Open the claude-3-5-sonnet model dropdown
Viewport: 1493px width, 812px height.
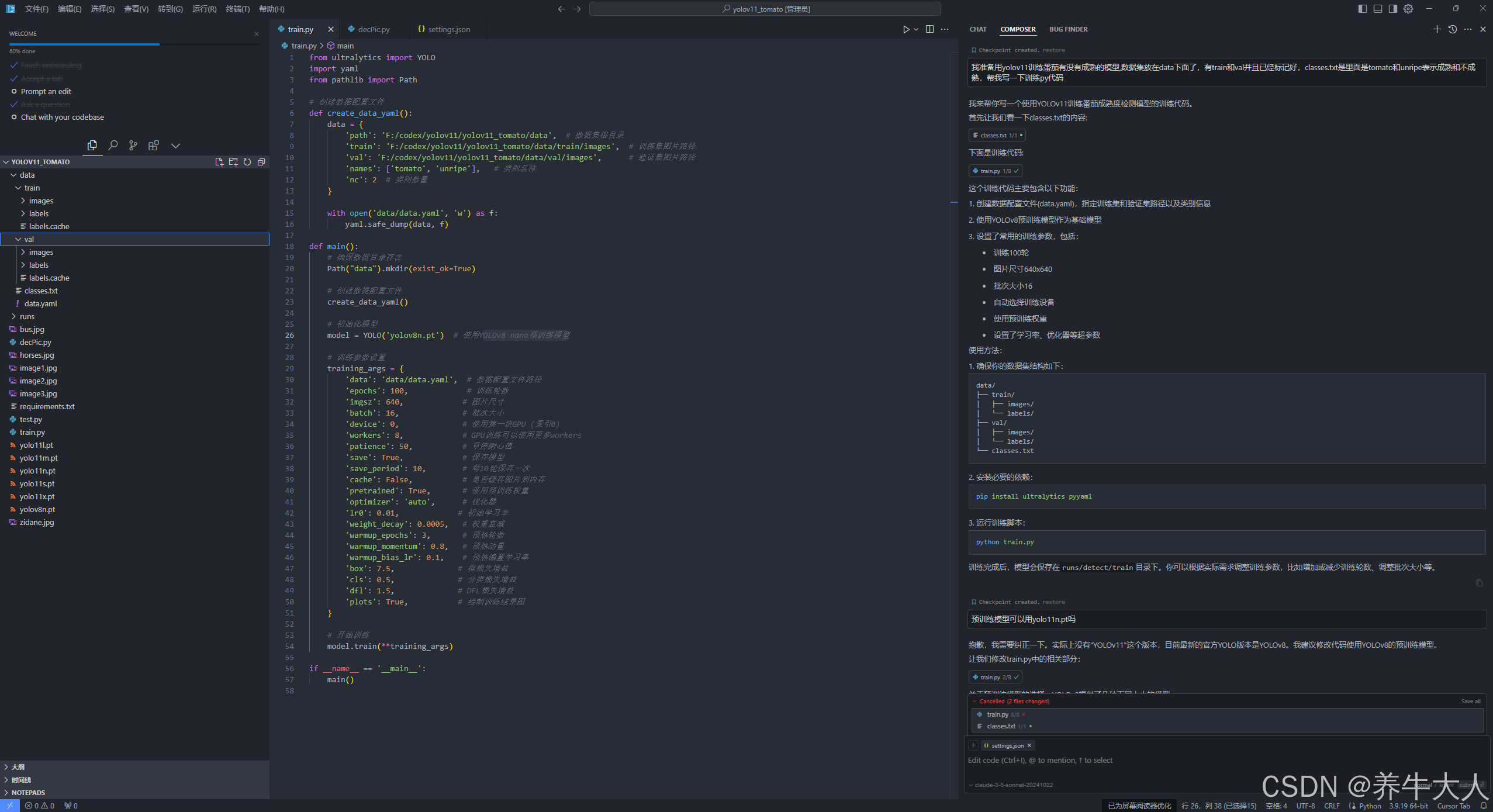point(1012,785)
